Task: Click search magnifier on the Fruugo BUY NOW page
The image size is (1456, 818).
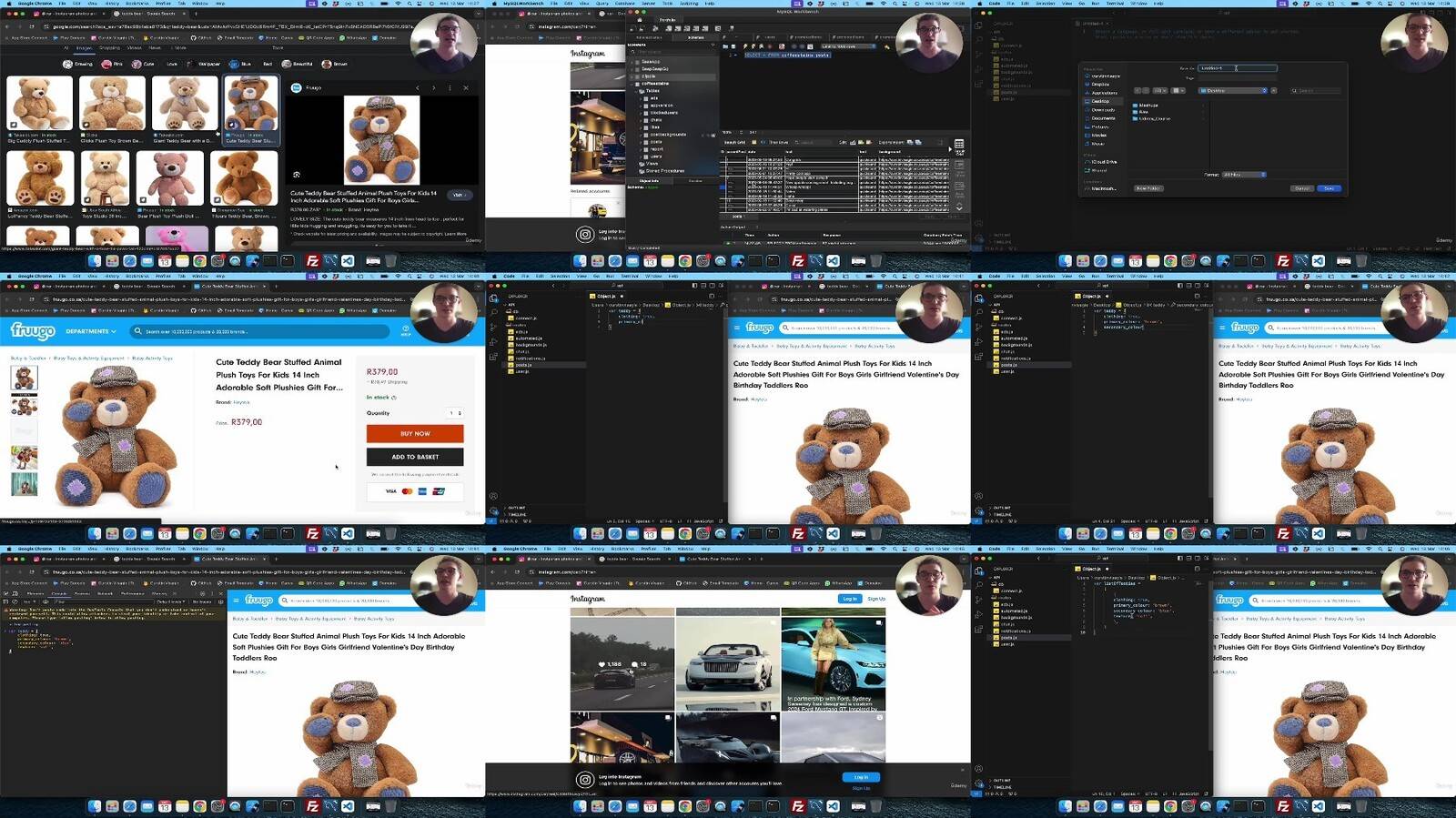Action: (x=138, y=331)
